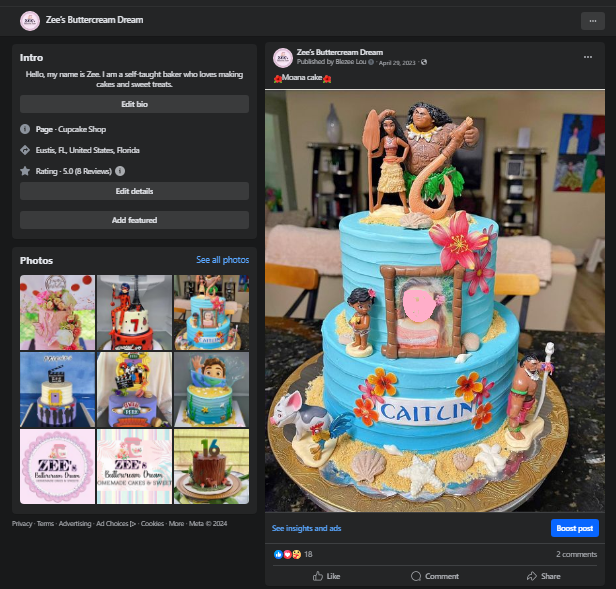Open the page header three-dot menu
Screen dimensions: 616x589
pyautogui.click(x=593, y=21)
